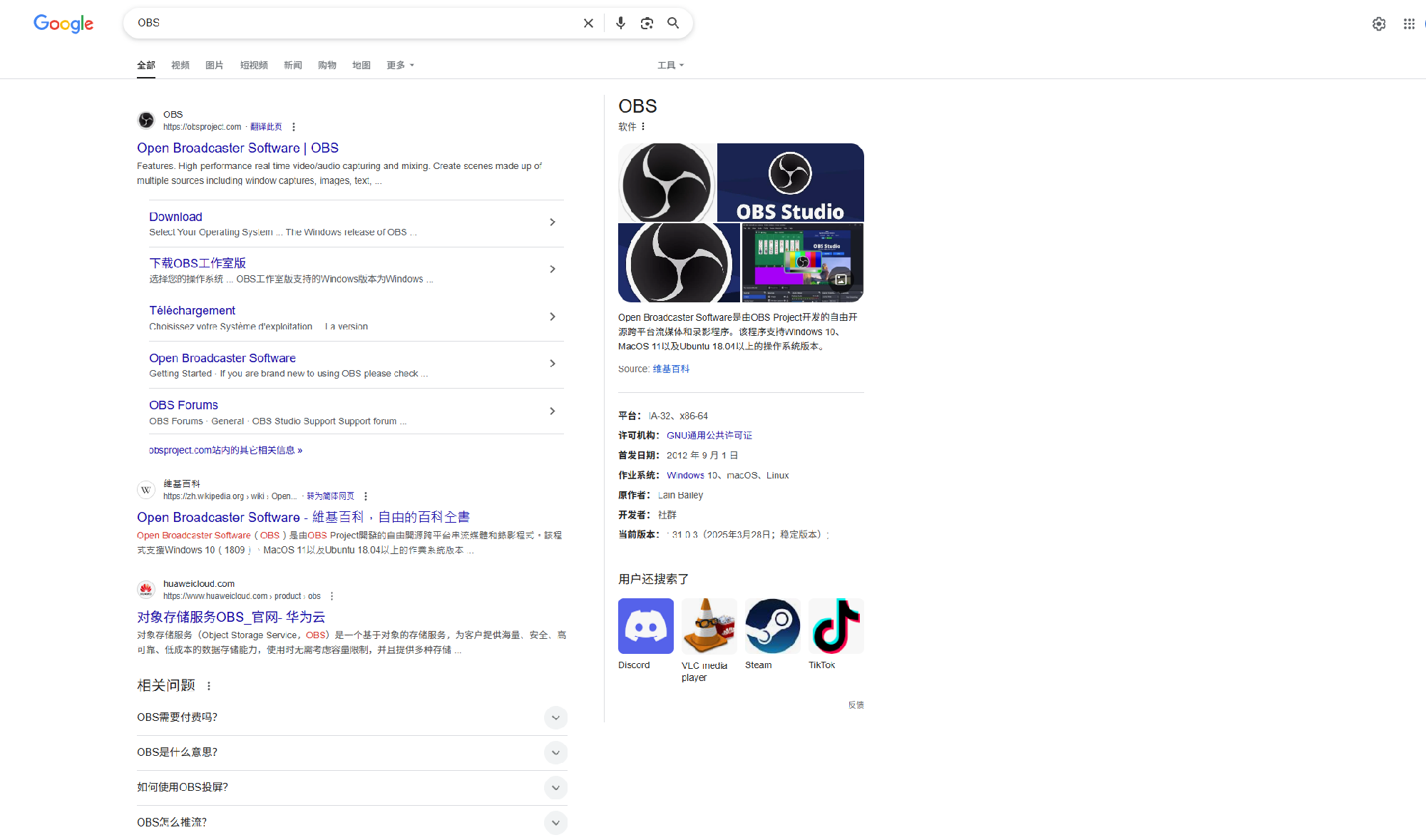Open Steam suggestion icon

(773, 626)
